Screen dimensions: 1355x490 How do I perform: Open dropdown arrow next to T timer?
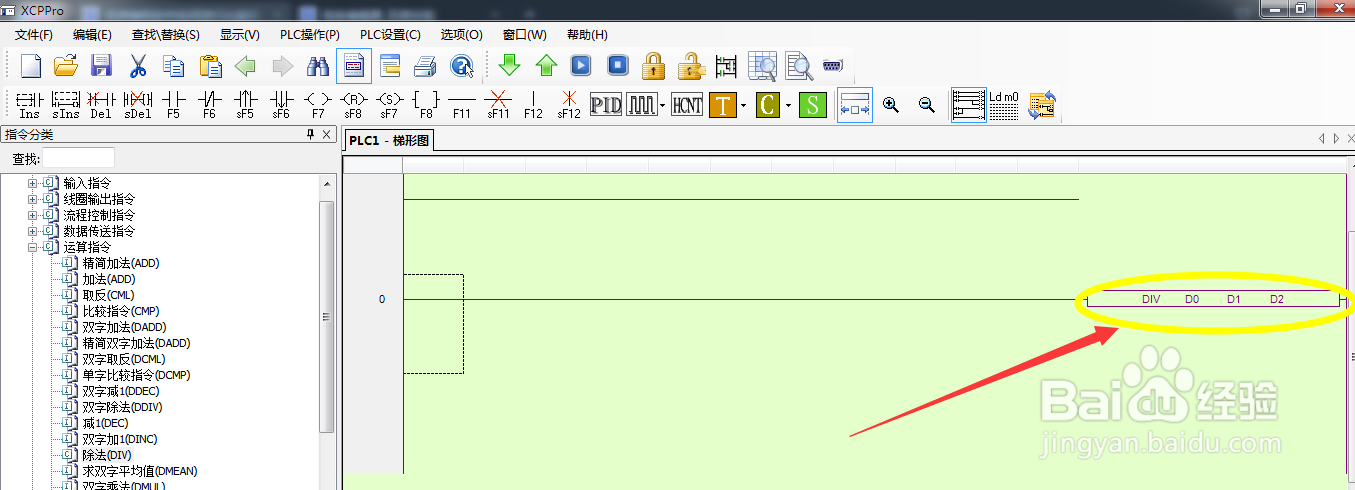point(743,104)
